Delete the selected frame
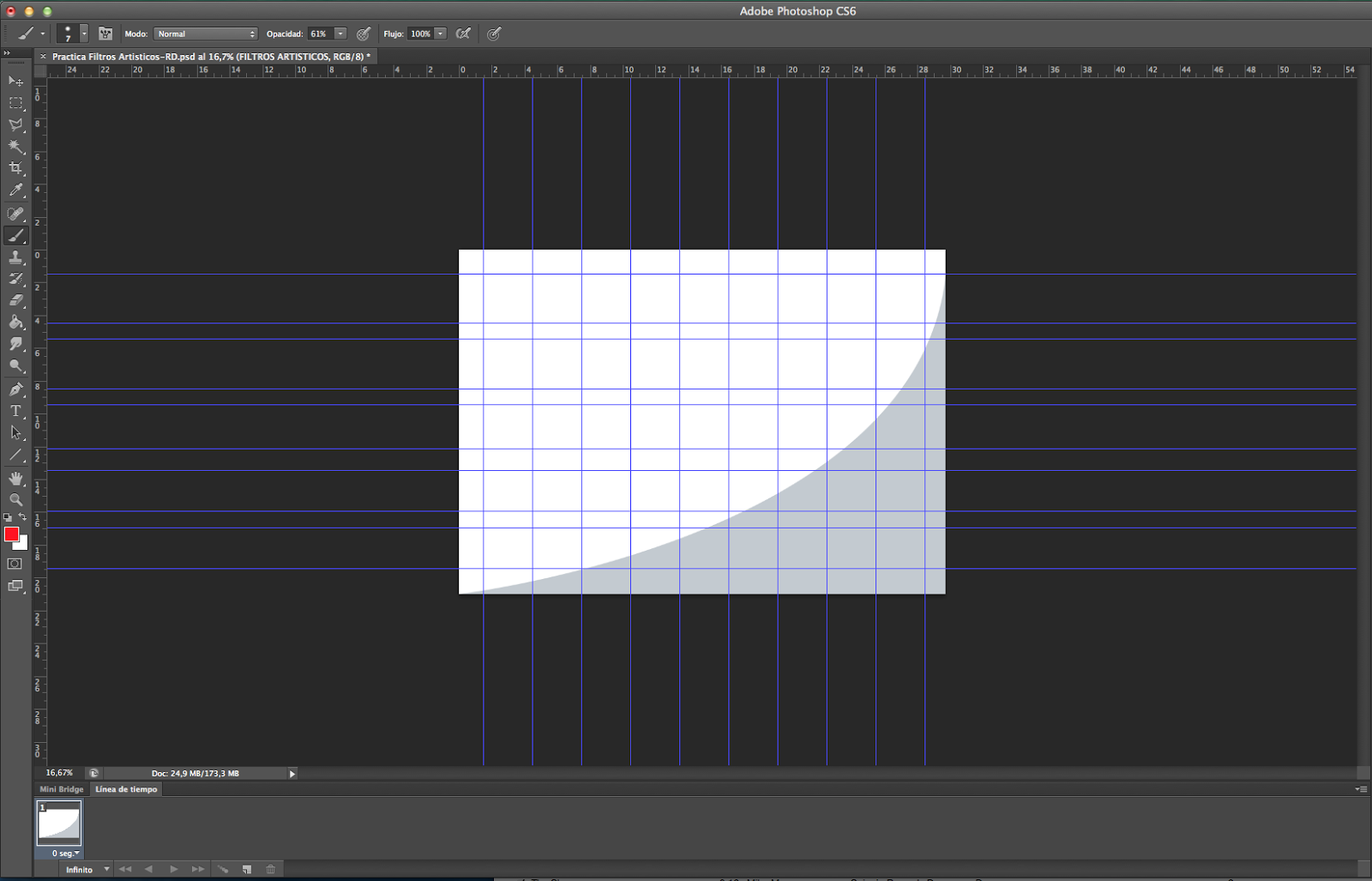1372x881 pixels. tap(271, 869)
